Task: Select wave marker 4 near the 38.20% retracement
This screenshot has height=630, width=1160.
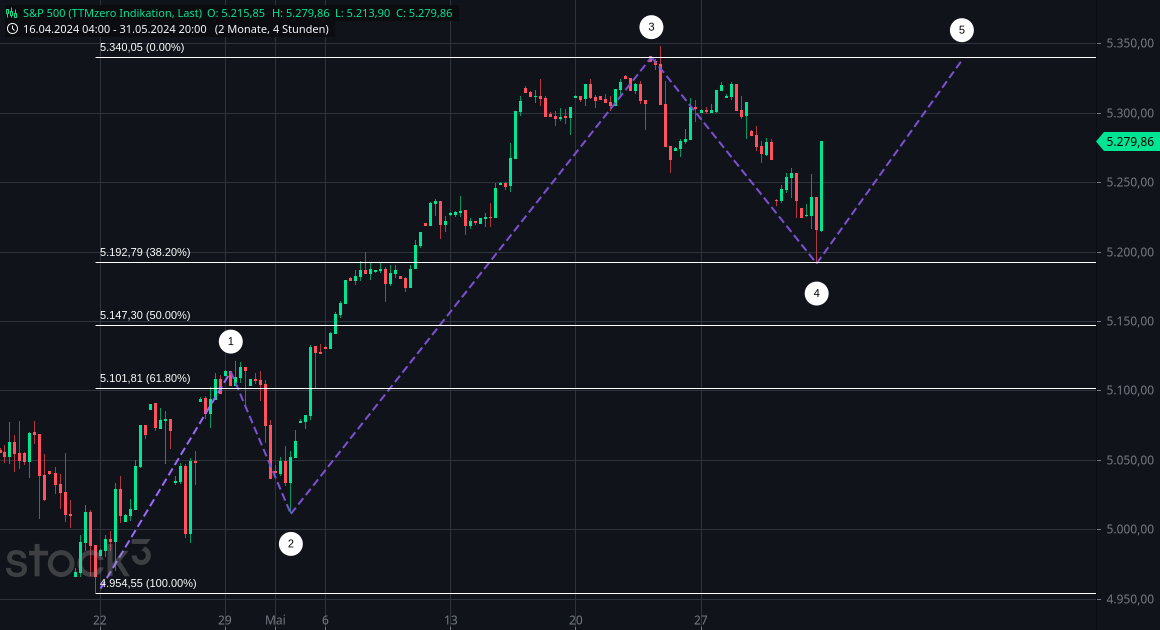Action: coord(816,292)
